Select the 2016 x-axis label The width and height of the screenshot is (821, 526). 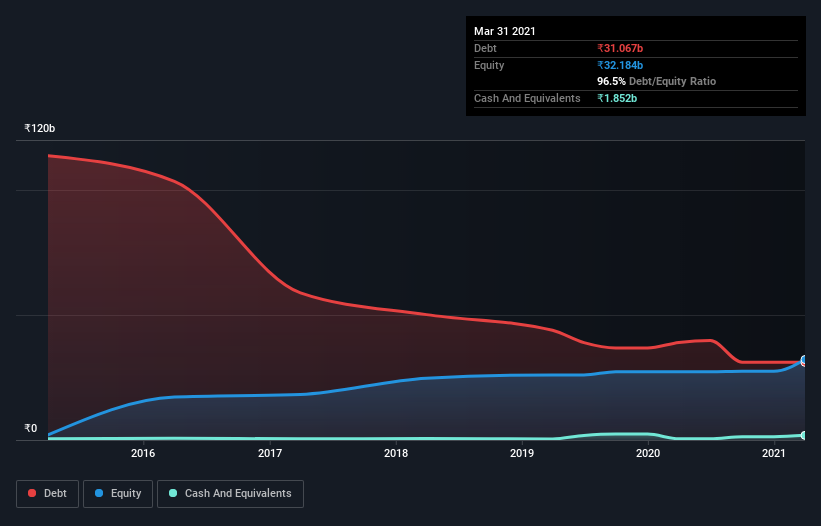tap(143, 453)
